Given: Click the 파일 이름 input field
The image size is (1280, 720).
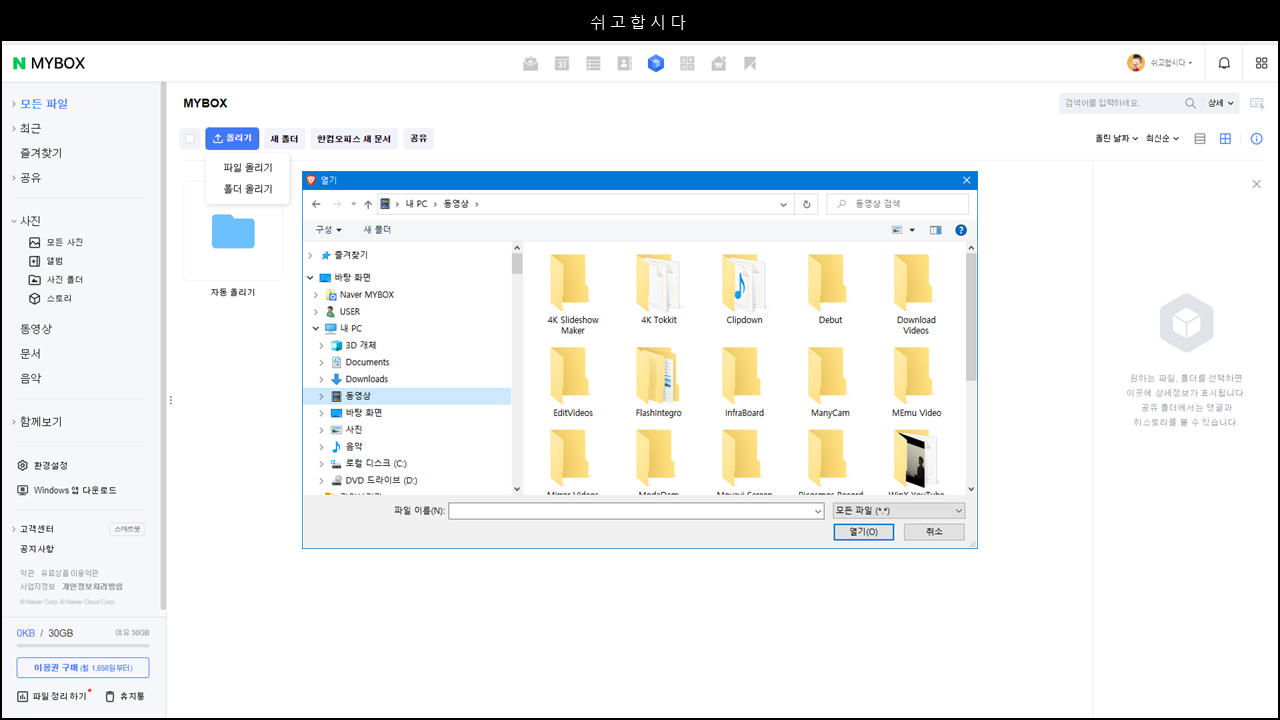Looking at the screenshot, I should point(636,511).
